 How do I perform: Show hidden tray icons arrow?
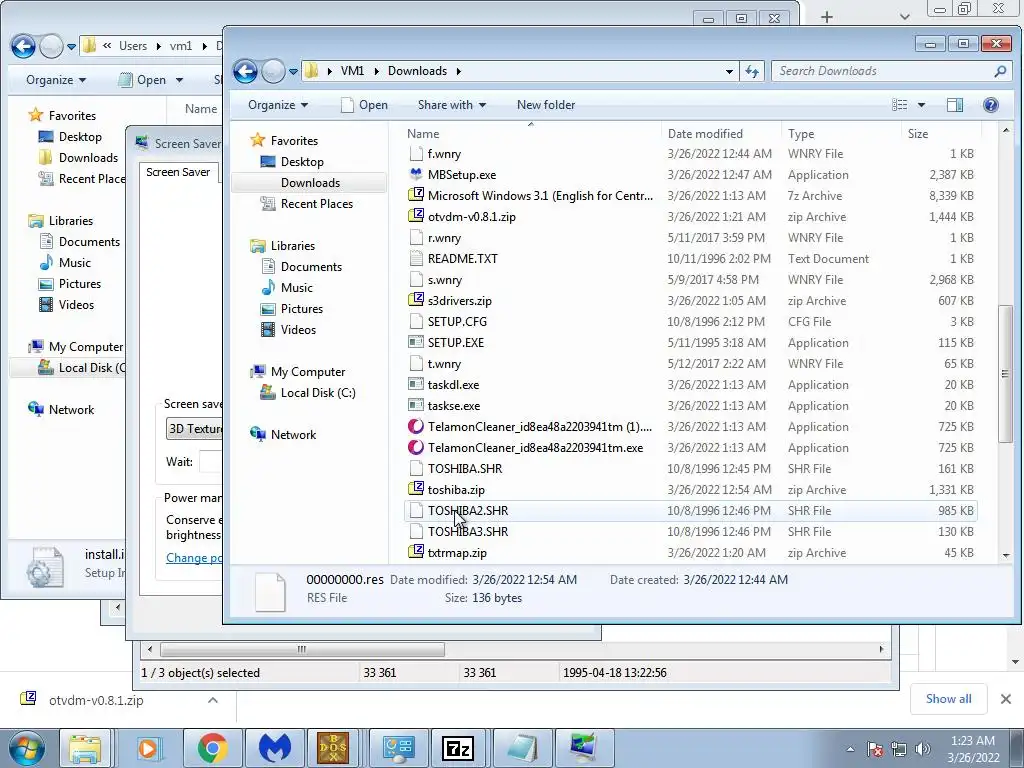tap(850, 749)
